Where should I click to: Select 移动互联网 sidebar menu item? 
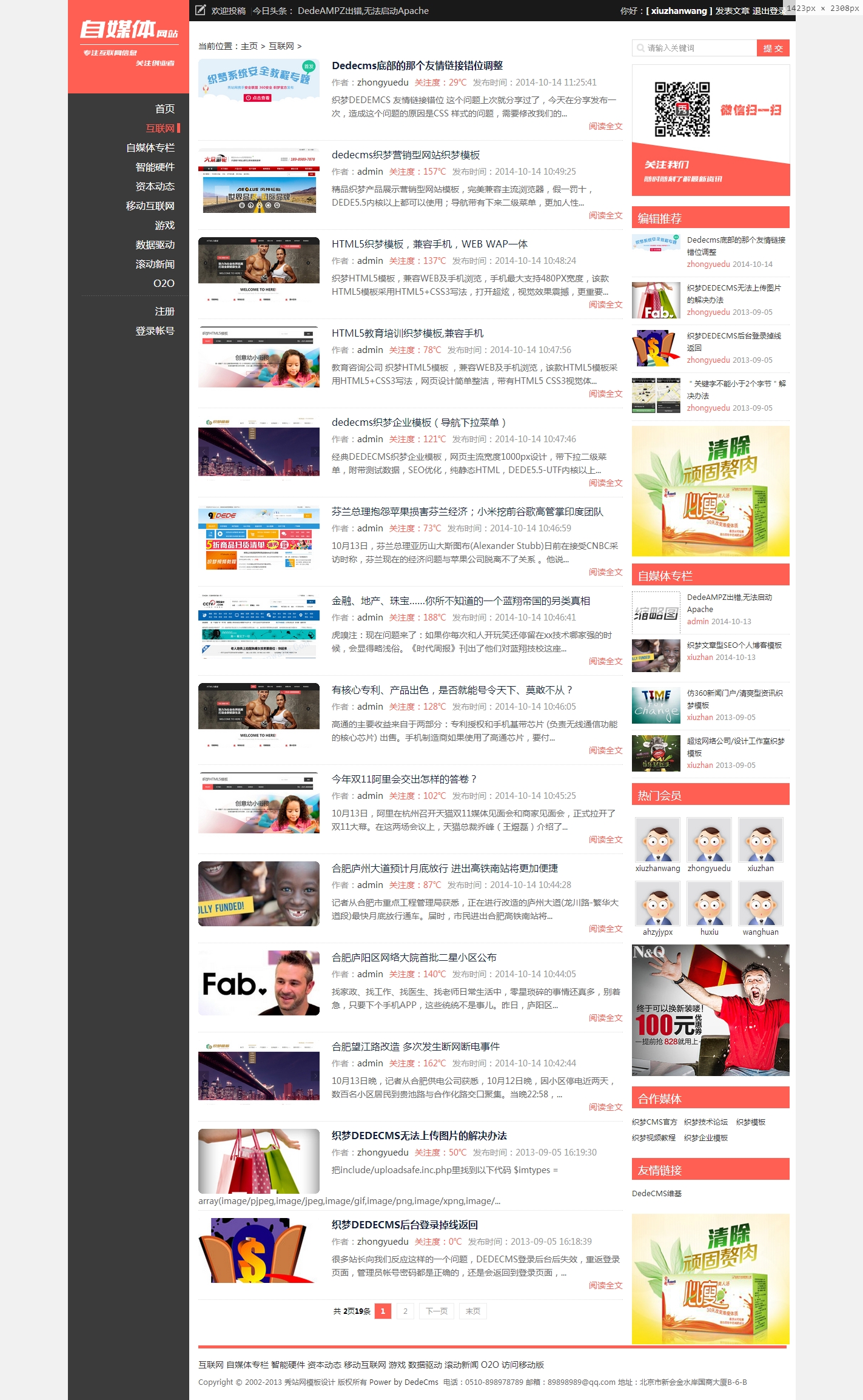point(150,206)
